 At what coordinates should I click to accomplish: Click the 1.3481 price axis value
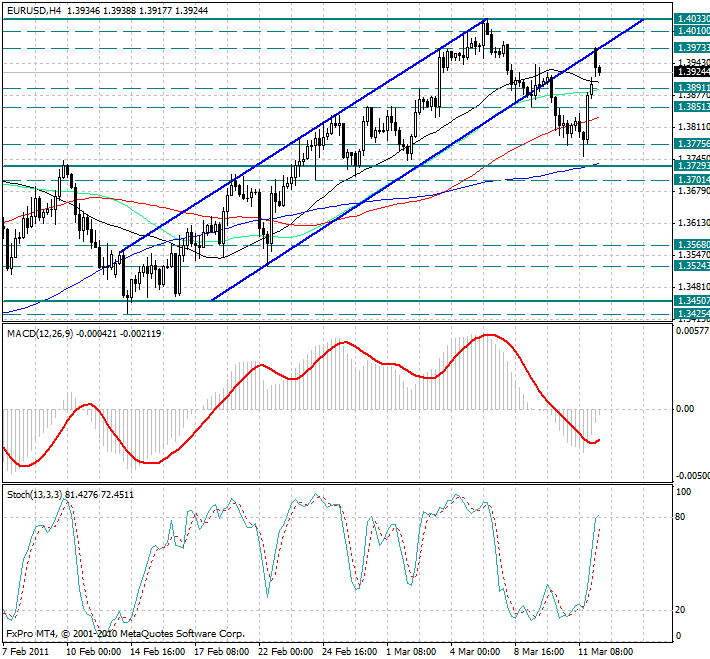[x=694, y=287]
